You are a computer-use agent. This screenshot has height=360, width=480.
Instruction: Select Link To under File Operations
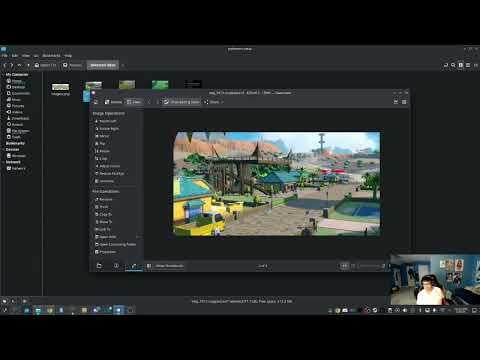[x=103, y=229]
